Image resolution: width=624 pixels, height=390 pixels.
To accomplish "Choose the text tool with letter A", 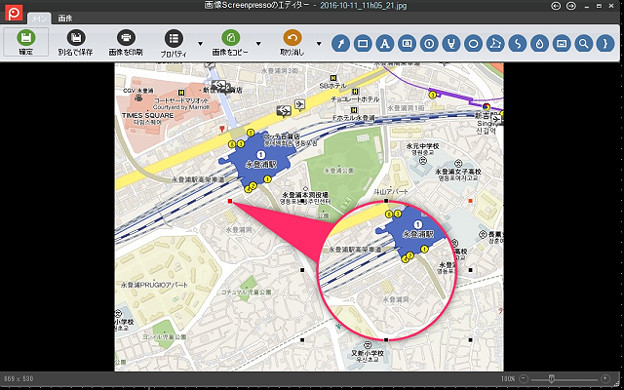I will click(384, 44).
